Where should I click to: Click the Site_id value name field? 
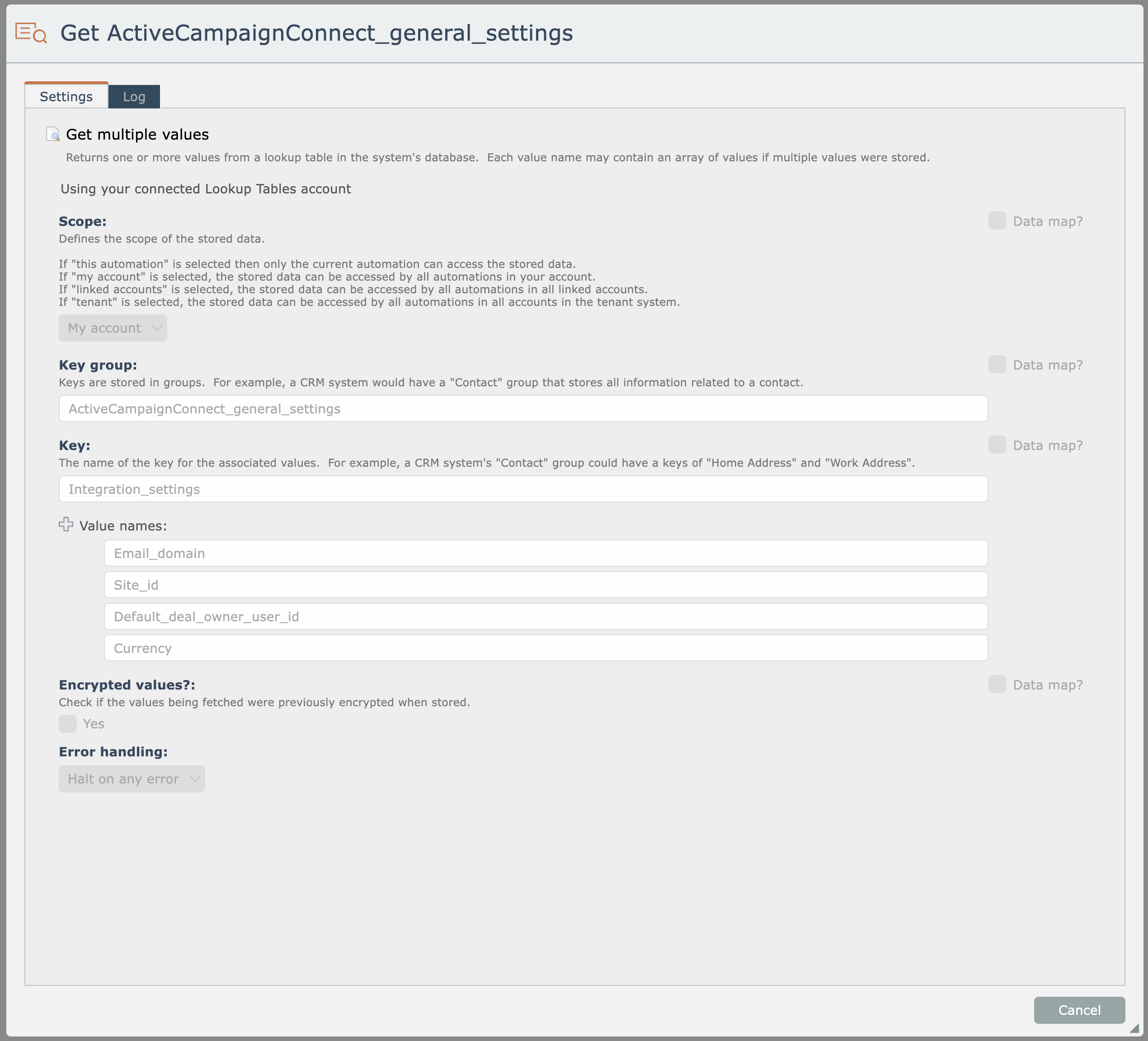click(545, 585)
